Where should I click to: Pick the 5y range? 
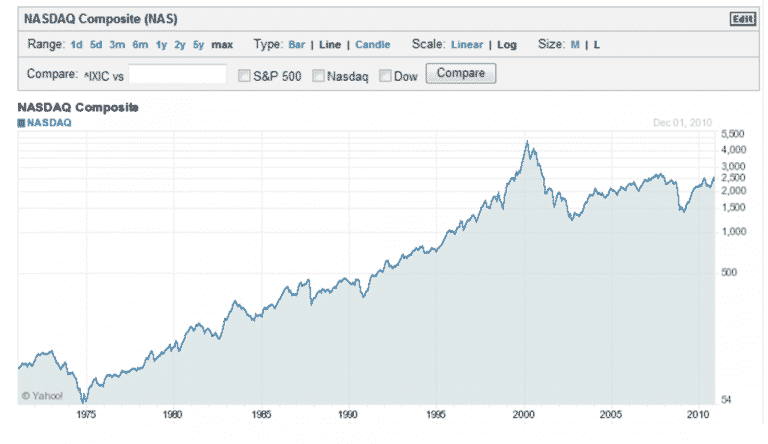point(198,45)
